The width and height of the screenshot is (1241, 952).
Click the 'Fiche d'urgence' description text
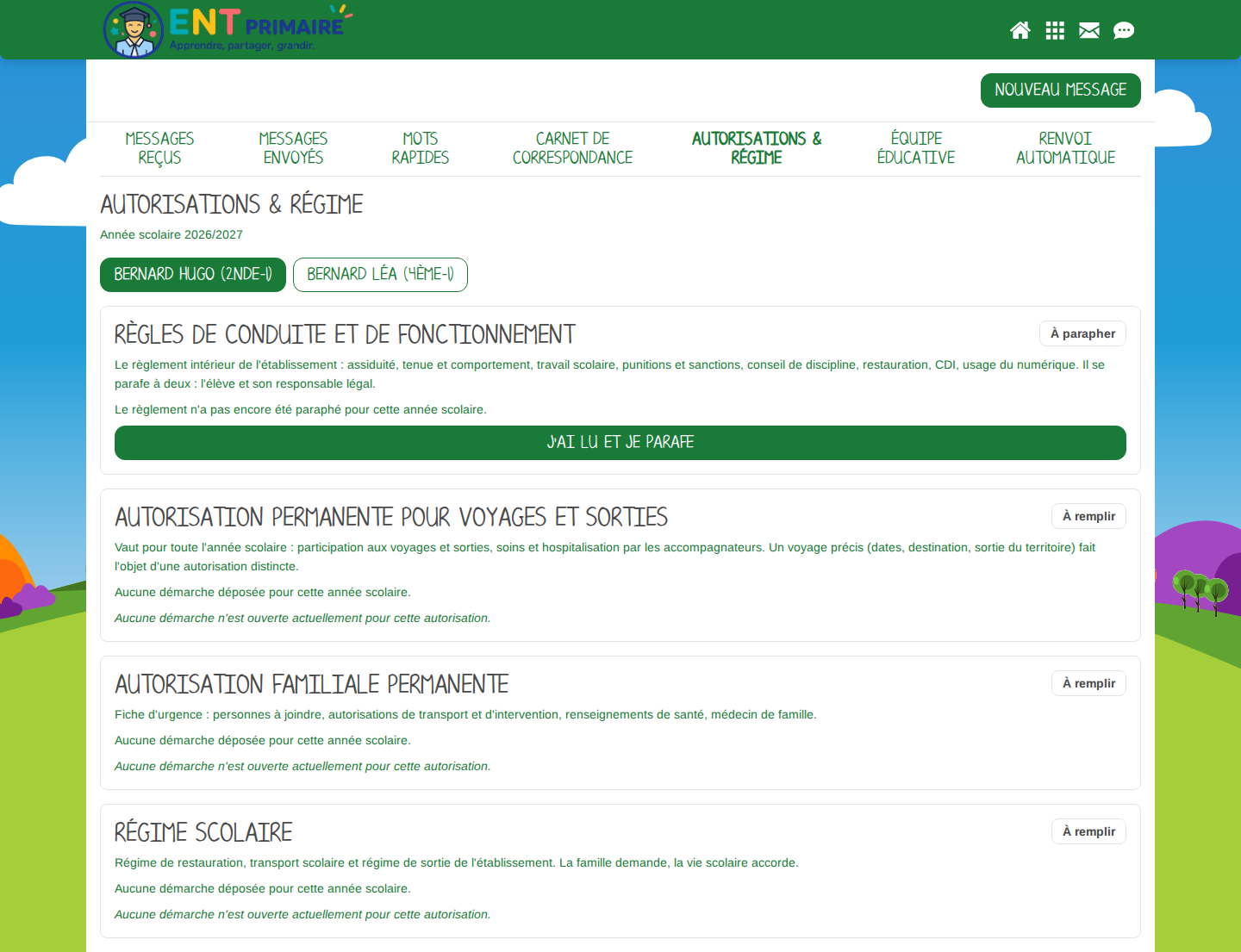465,714
